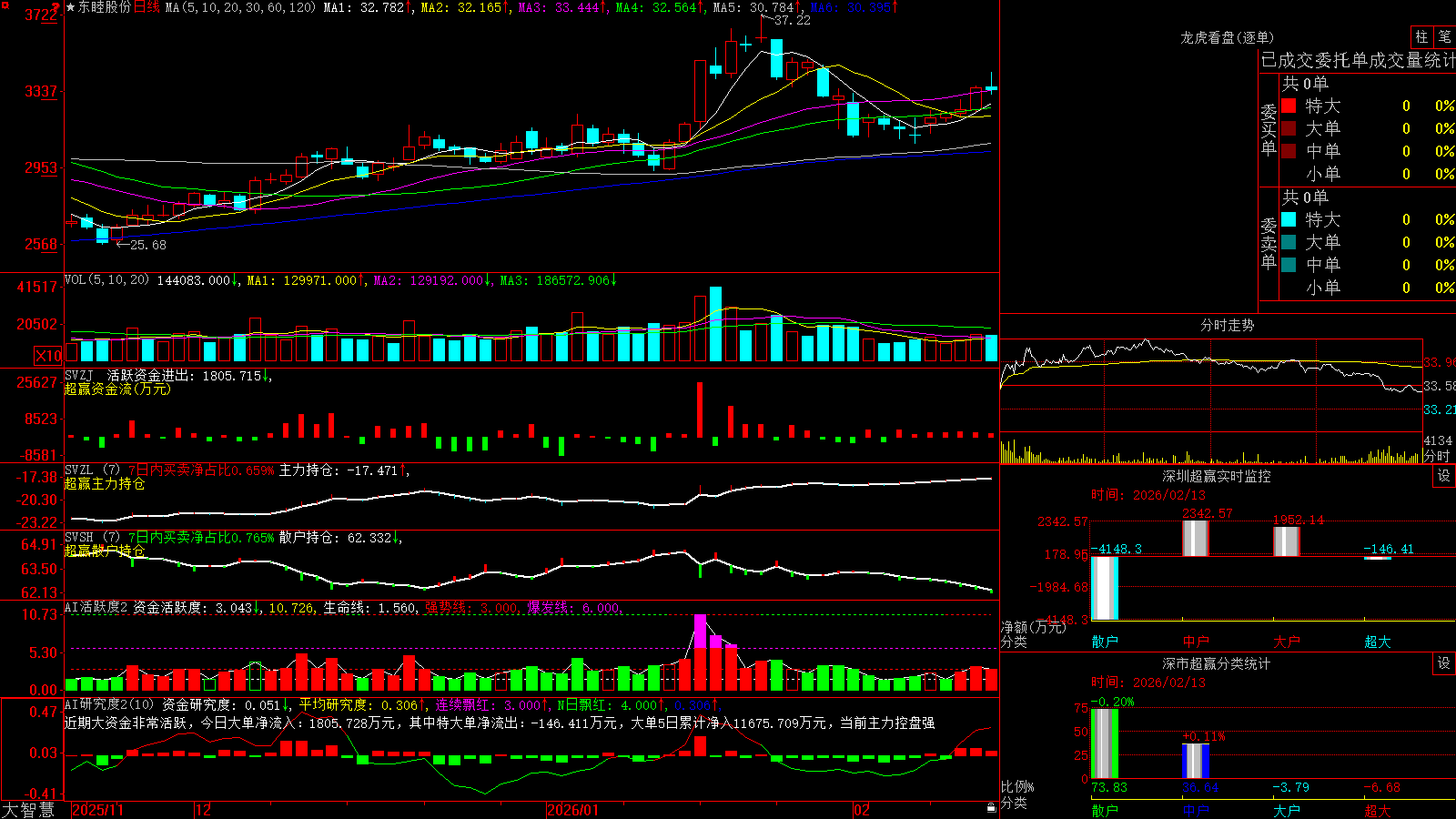Image resolution: width=1456 pixels, height=819 pixels.
Task: Click the star icon beside 东睦股份
Action: click(70, 7)
